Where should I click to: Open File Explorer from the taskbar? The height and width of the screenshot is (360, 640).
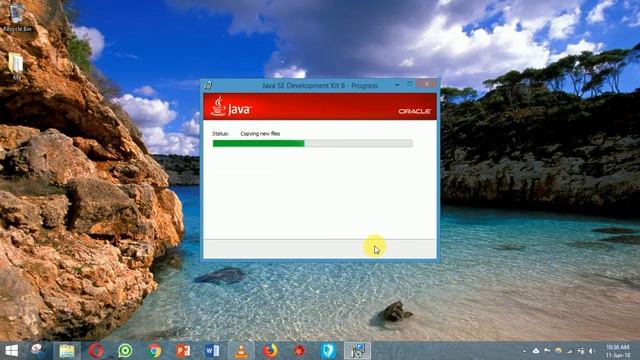pos(67,351)
